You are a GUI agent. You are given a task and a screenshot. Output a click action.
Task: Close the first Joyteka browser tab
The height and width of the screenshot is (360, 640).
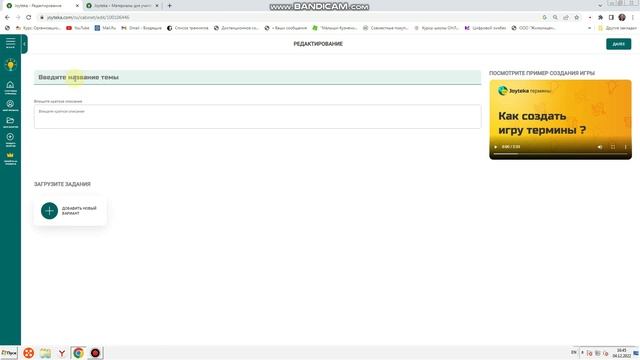tap(77, 6)
